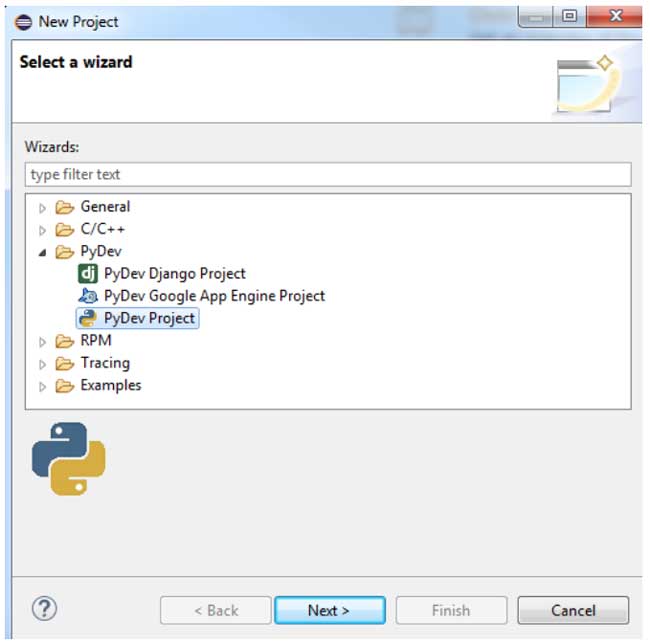Click the Python icon beside PyDev Project
Image resolution: width=650 pixels, height=643 pixels.
pyautogui.click(x=87, y=319)
